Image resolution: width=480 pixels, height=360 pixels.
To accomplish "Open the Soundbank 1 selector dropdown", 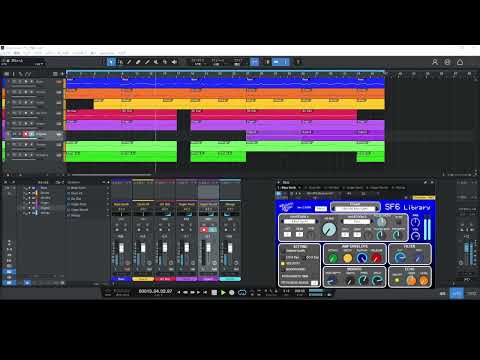I will click(299, 221).
